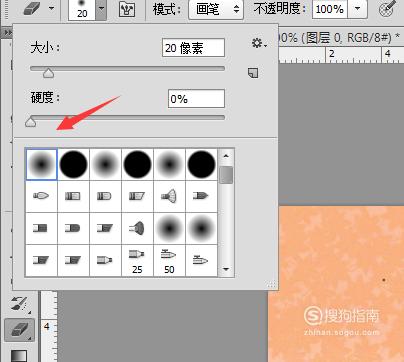This screenshot has height=362, width=404.
Task: Click the 硬度 field showing 0%
Action: (x=196, y=99)
